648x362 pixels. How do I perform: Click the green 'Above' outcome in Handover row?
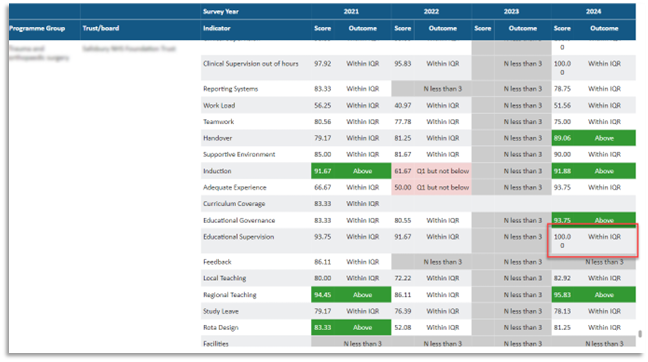(x=604, y=138)
